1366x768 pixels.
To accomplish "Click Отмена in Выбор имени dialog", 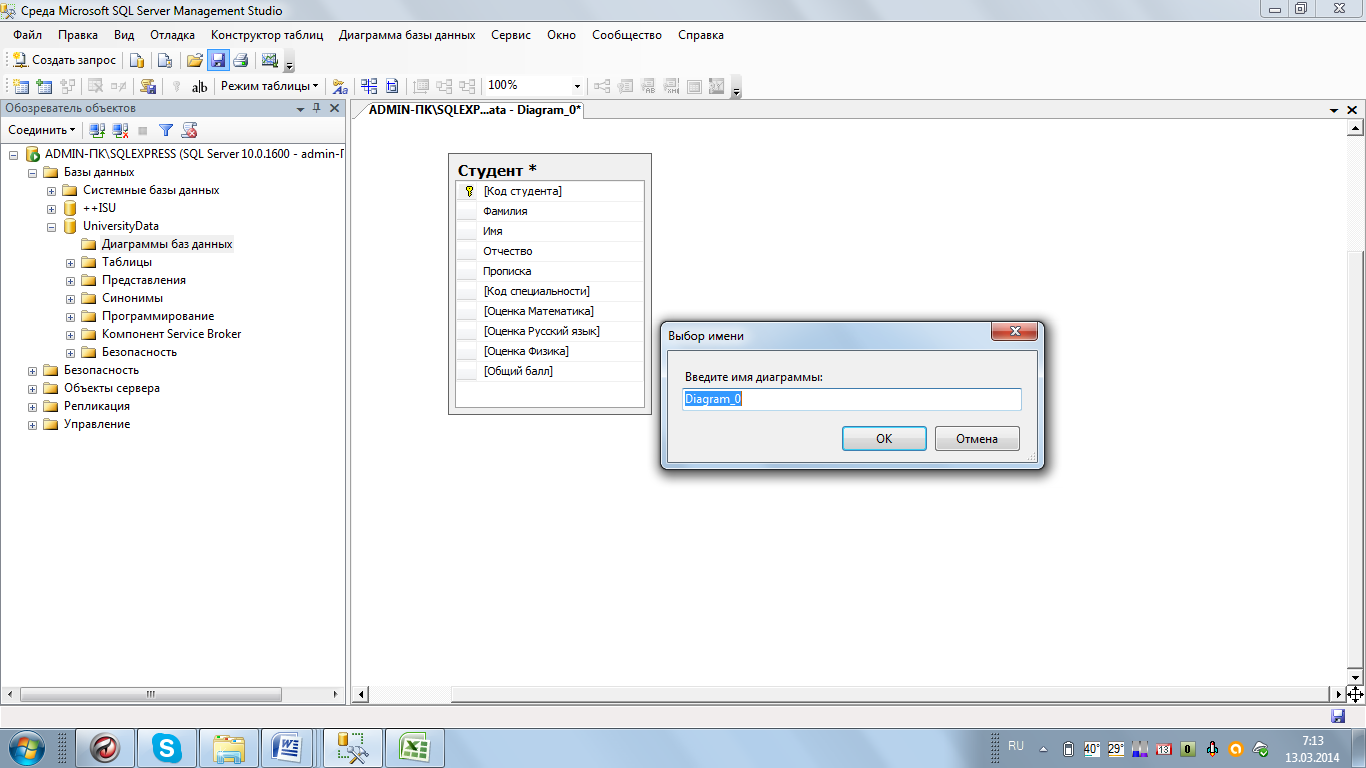I will coord(977,438).
